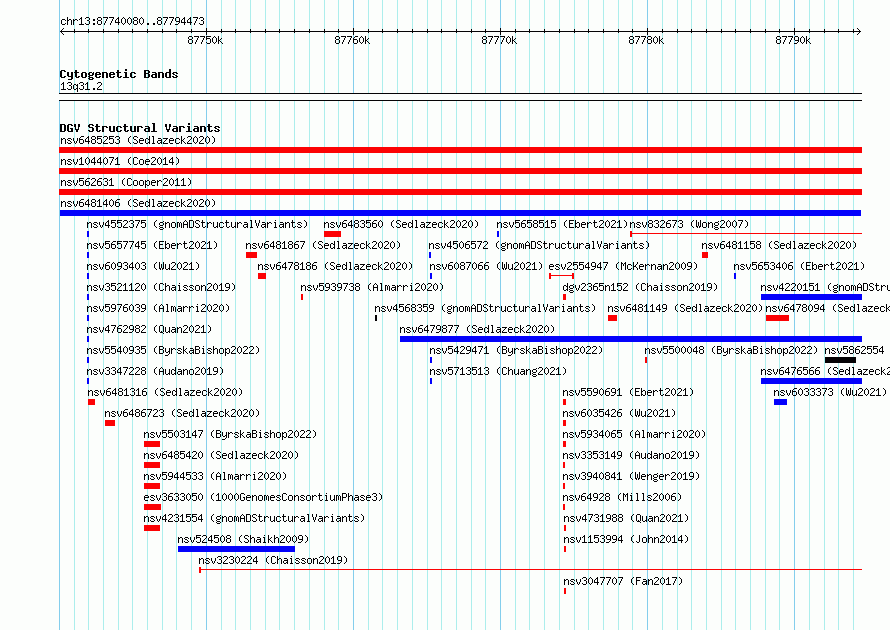
Task: Click the nsv6481406 (Sedlazeck2020) variant label
Action: click(x=138, y=203)
